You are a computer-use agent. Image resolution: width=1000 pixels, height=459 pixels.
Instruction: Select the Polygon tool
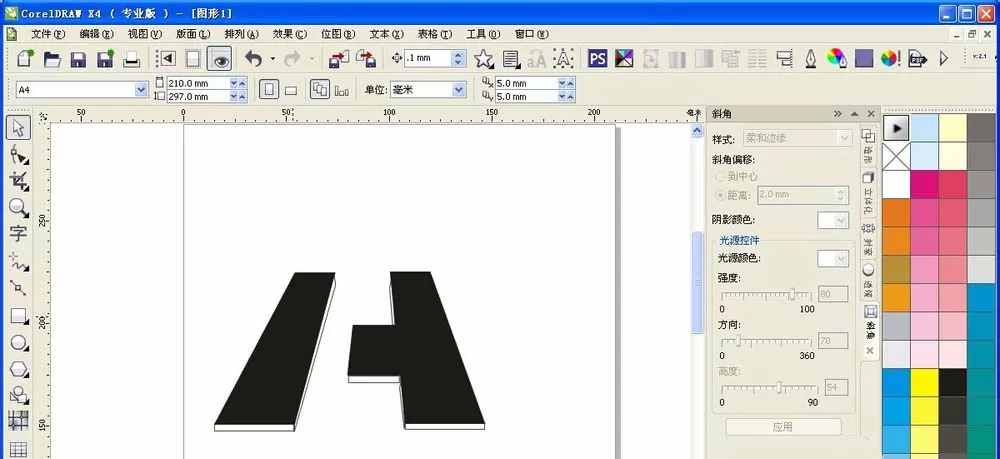(18, 369)
